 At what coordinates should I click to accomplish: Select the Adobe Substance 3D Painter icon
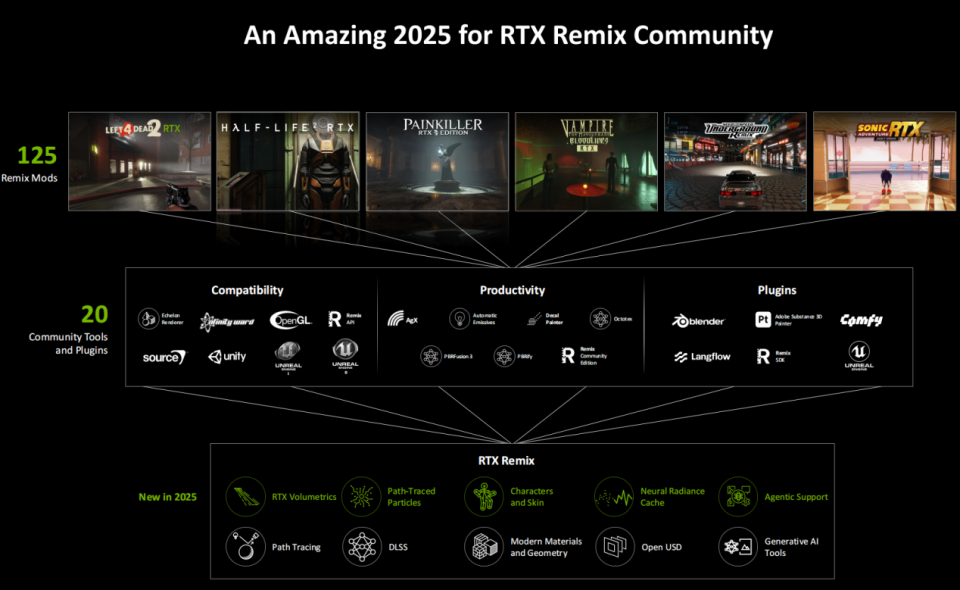(763, 319)
